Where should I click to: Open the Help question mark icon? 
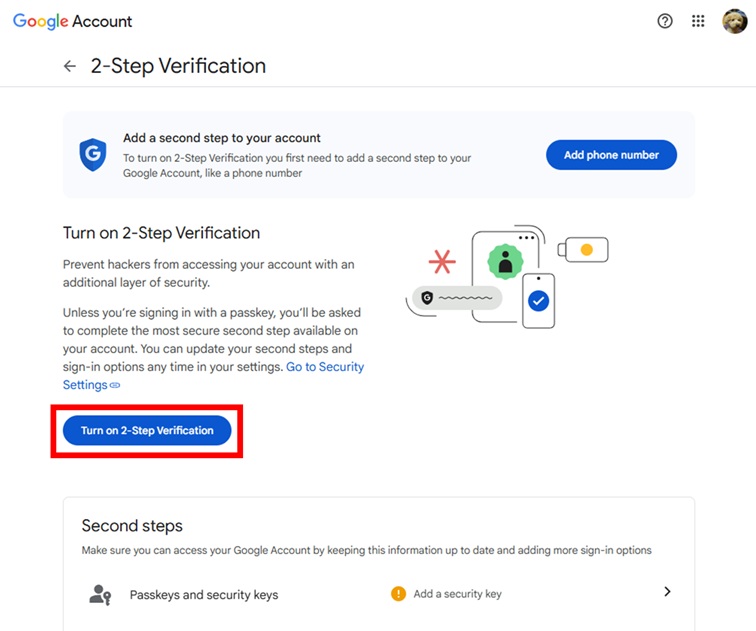(x=665, y=21)
